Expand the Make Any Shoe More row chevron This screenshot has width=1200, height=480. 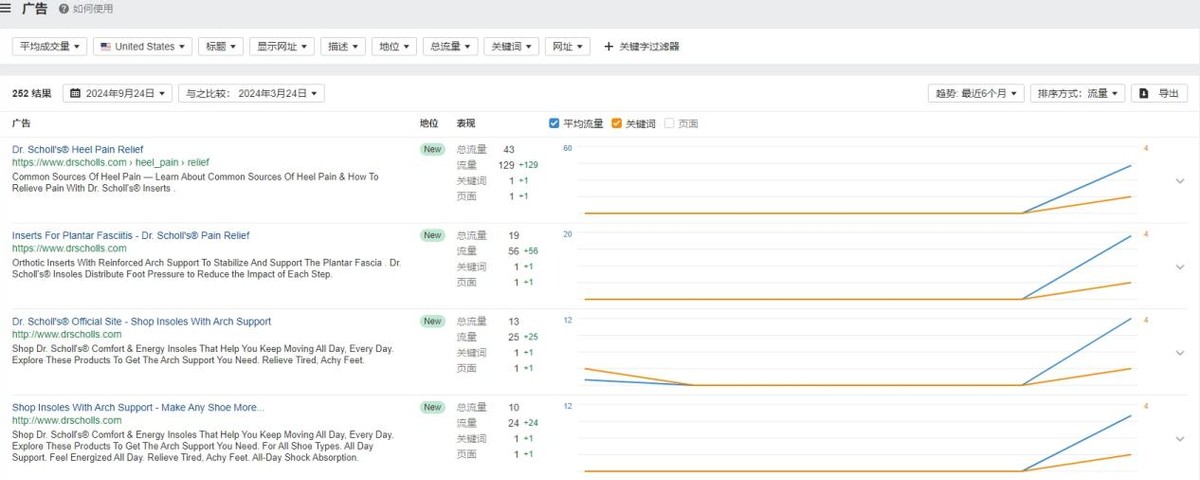1181,439
